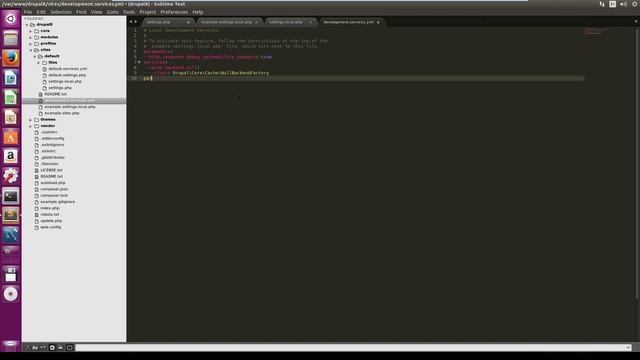
Task: Go to next tab with right arrow
Action: [x=136, y=22]
